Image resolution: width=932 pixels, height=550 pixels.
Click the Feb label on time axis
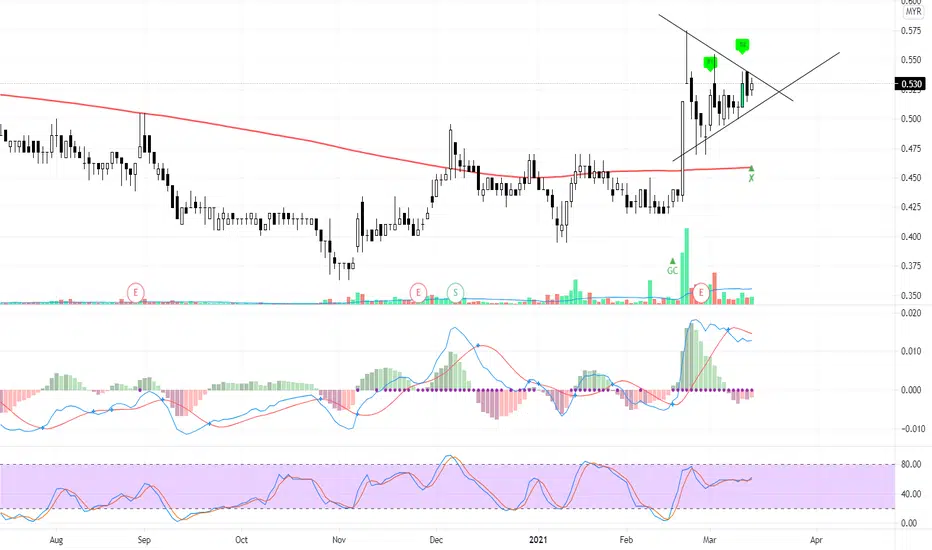pyautogui.click(x=626, y=540)
